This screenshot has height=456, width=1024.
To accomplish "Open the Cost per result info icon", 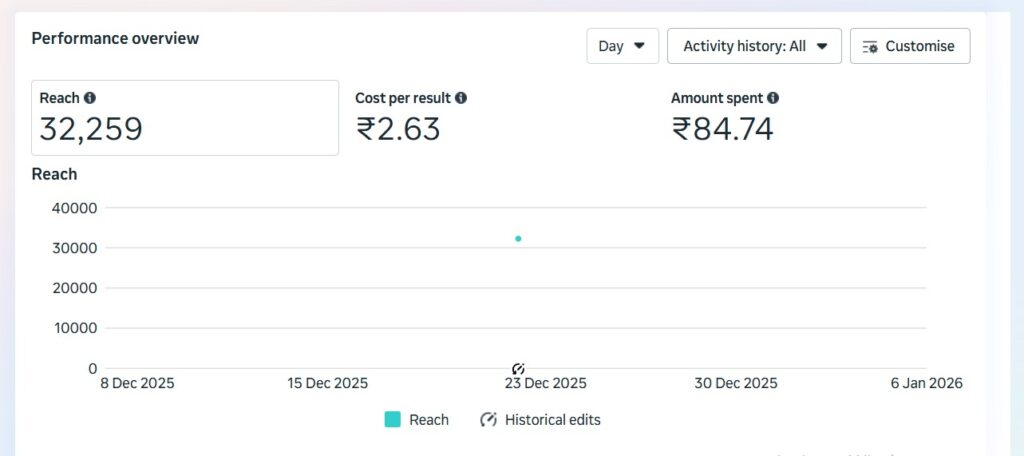I will 461,98.
